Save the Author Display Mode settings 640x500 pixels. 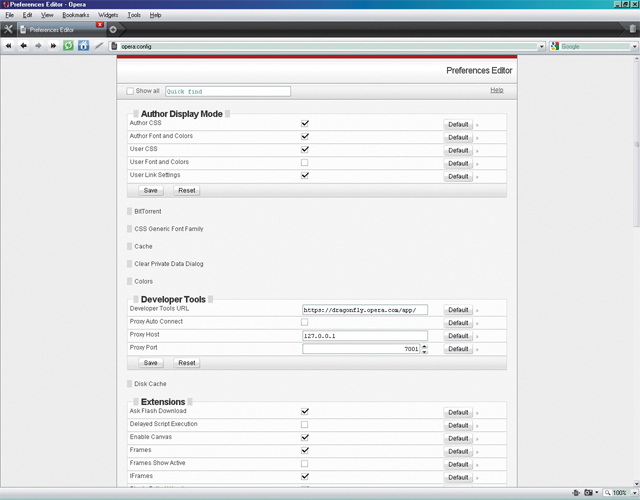click(151, 191)
